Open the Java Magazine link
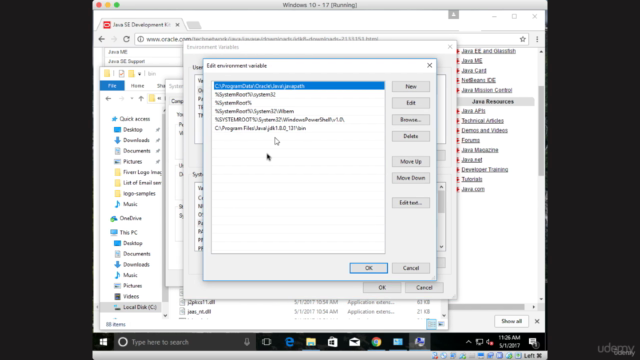The width and height of the screenshot is (640, 360). tap(480, 150)
